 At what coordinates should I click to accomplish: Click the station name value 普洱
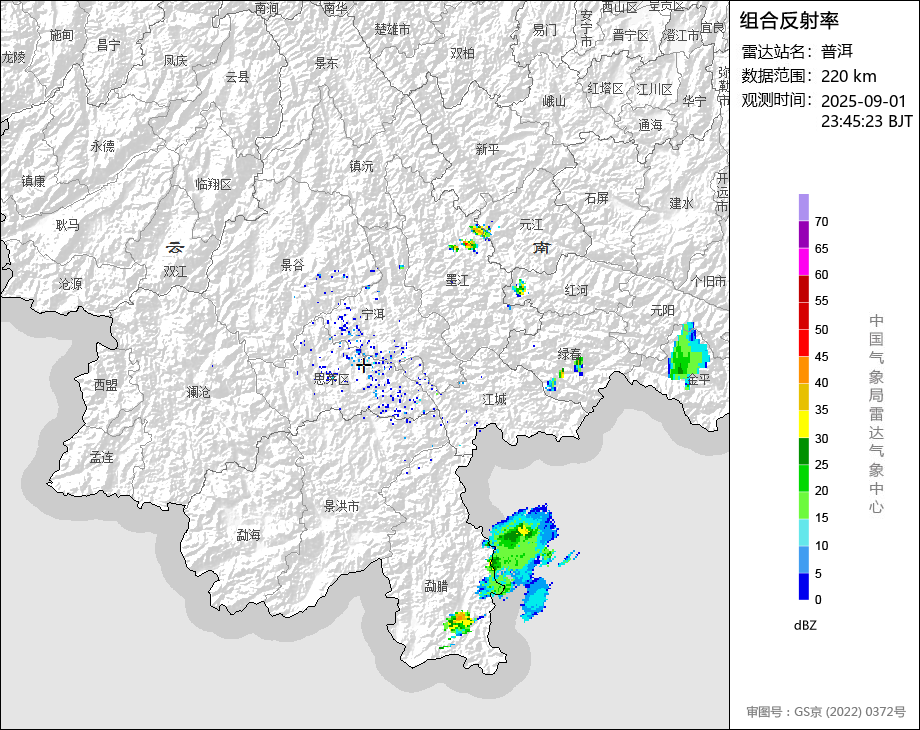[x=837, y=52]
